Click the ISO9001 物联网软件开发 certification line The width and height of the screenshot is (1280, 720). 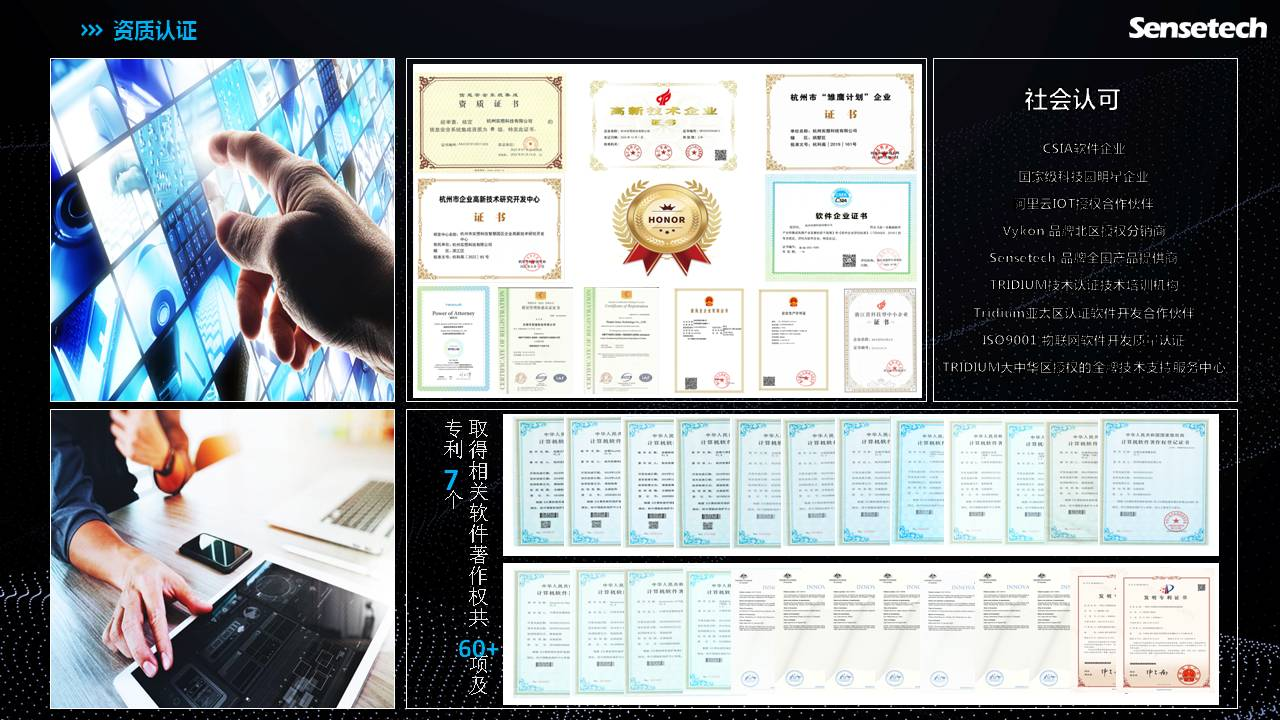[x=1084, y=340]
